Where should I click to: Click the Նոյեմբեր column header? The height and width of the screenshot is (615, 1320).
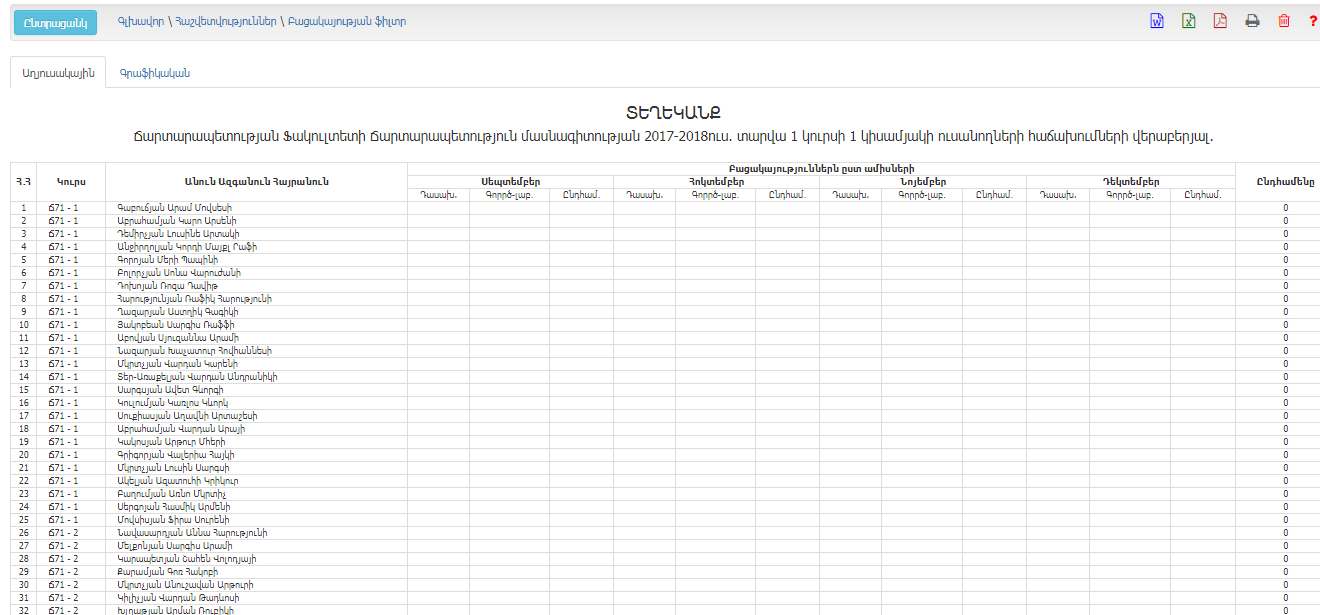(x=923, y=182)
